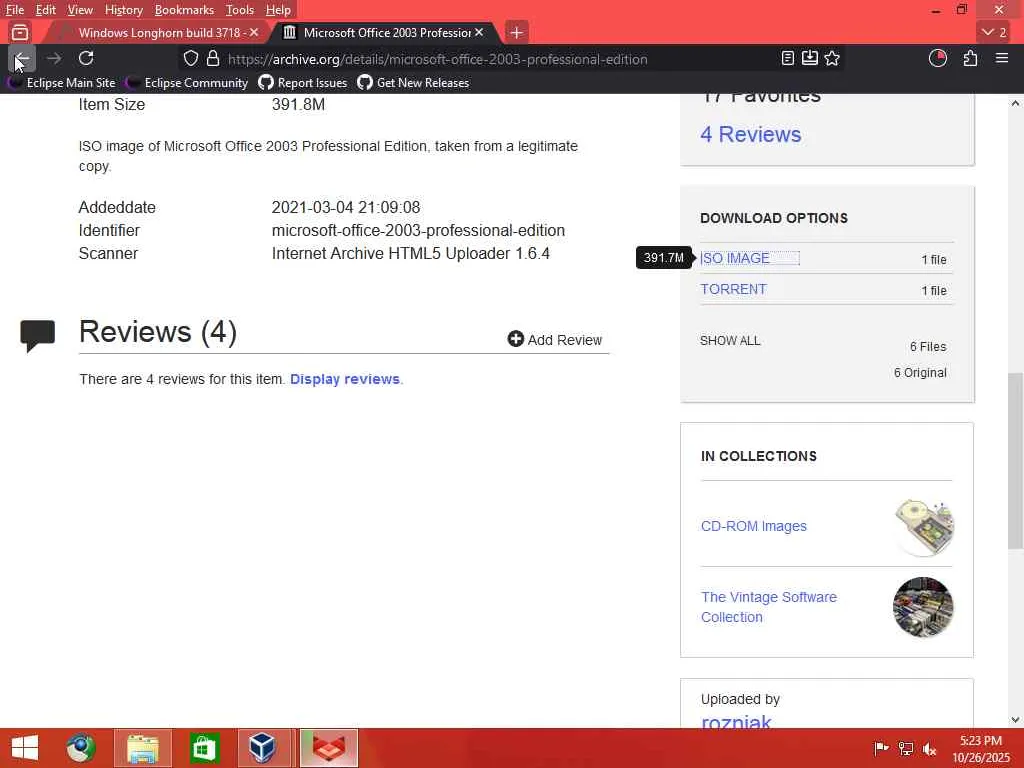
Task: Open the Edit menu
Action: [x=46, y=10]
